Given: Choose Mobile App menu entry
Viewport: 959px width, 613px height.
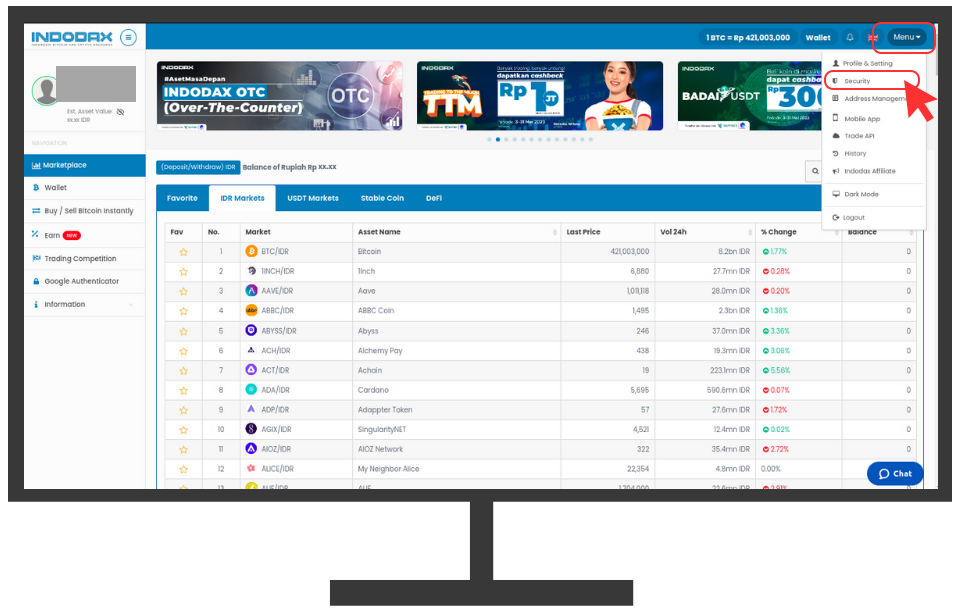Looking at the screenshot, I should coord(856,119).
